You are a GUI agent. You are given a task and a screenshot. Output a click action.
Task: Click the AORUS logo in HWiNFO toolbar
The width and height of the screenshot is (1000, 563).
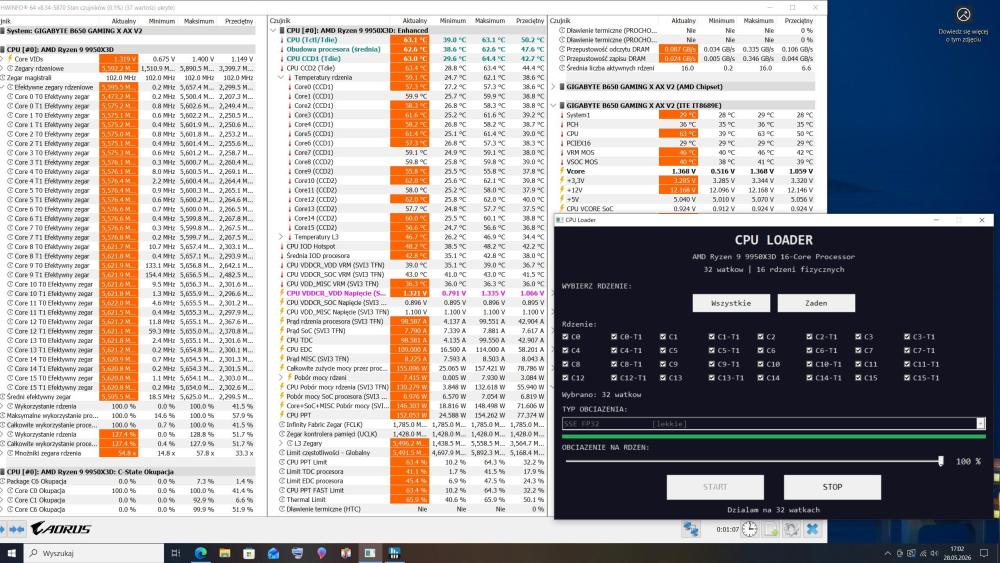[61, 529]
